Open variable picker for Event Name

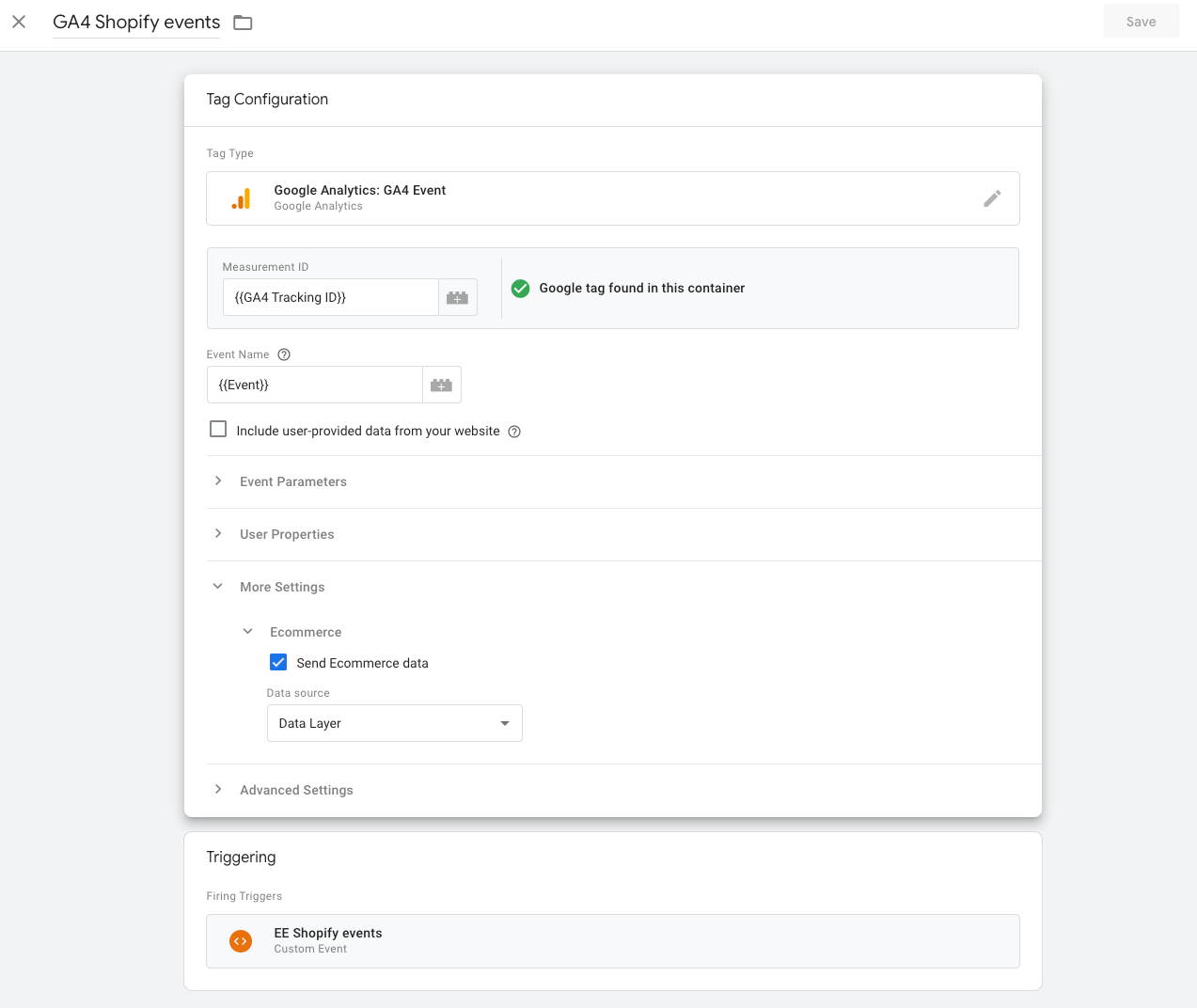coord(441,385)
